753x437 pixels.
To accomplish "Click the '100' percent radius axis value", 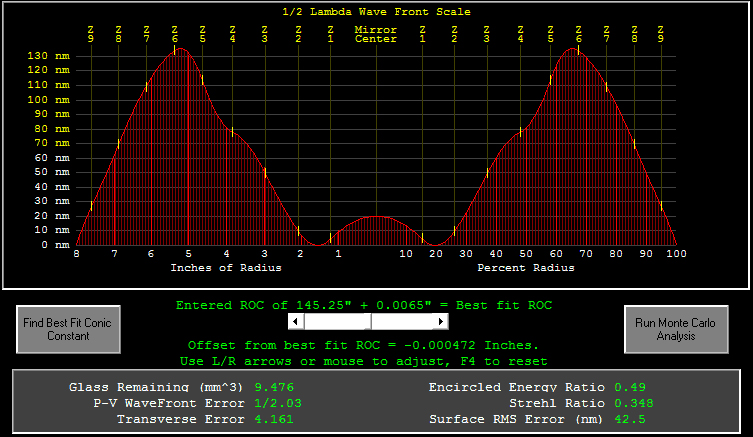I will pyautogui.click(x=676, y=254).
